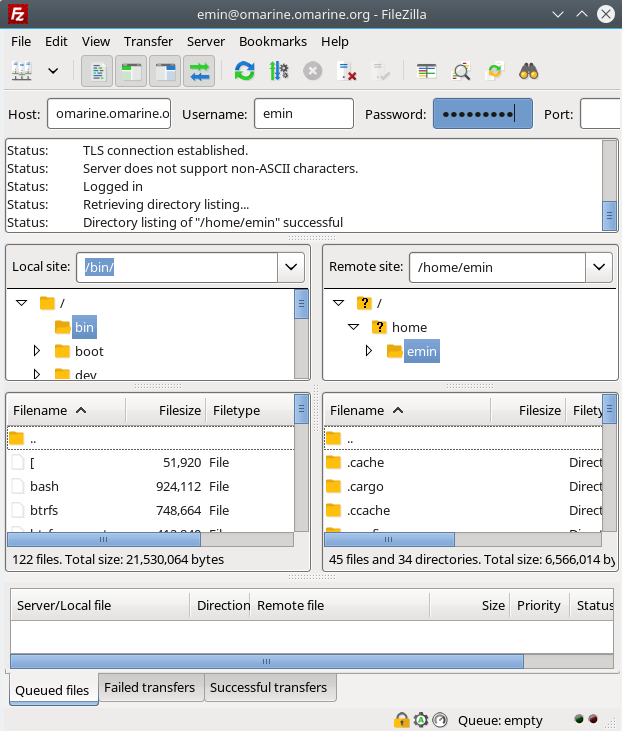The width and height of the screenshot is (622, 731).
Task: Open the Local site path dropdown
Action: tap(290, 267)
